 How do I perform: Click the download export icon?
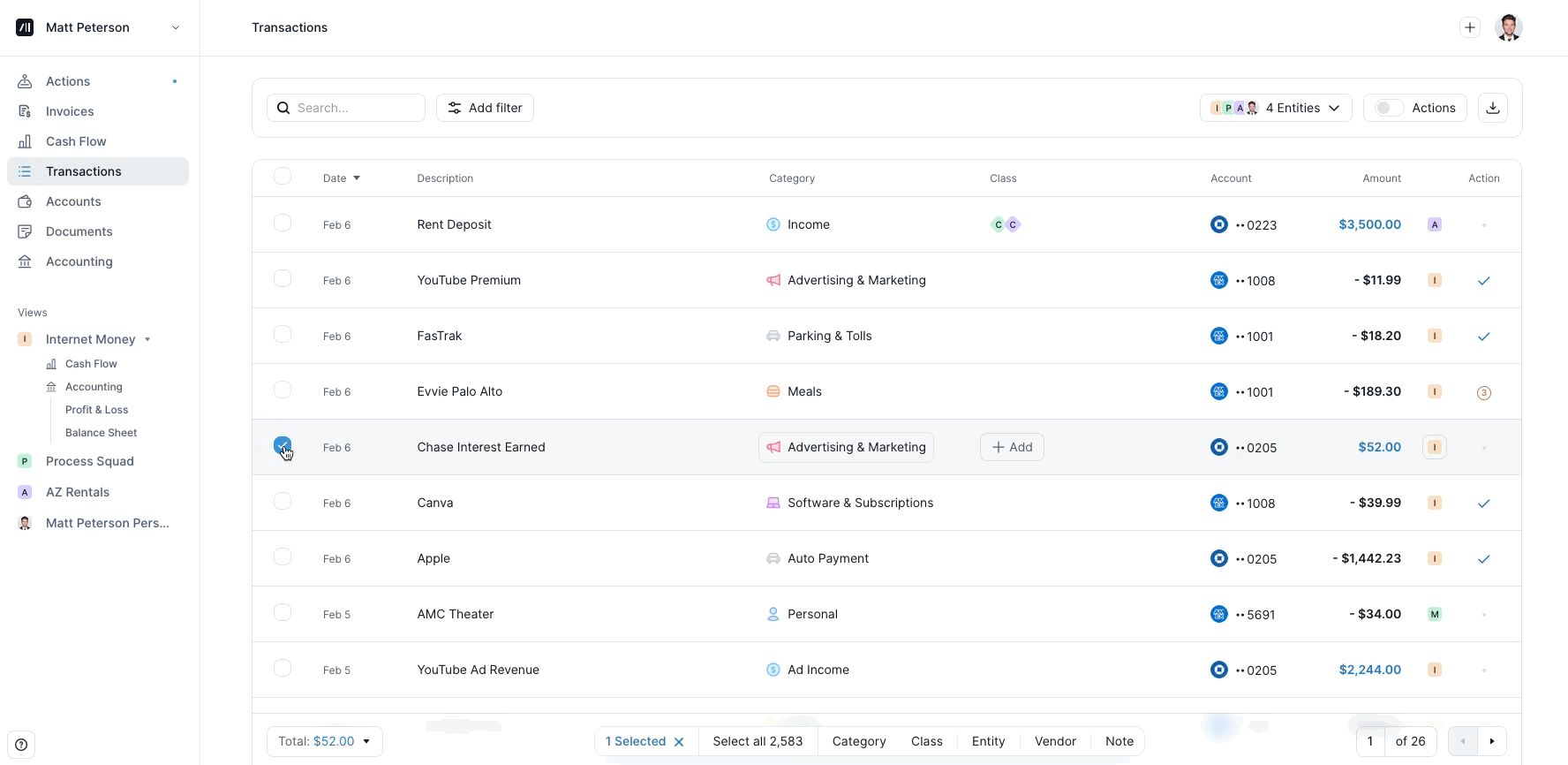(1492, 108)
